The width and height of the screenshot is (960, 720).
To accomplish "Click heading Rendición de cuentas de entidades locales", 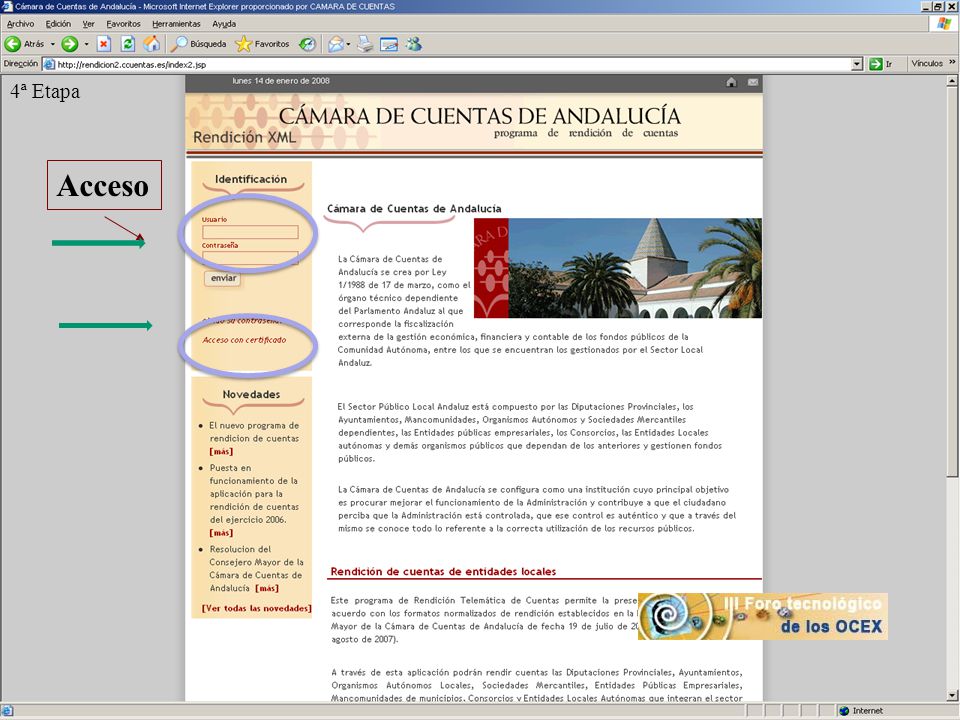I will point(443,571).
